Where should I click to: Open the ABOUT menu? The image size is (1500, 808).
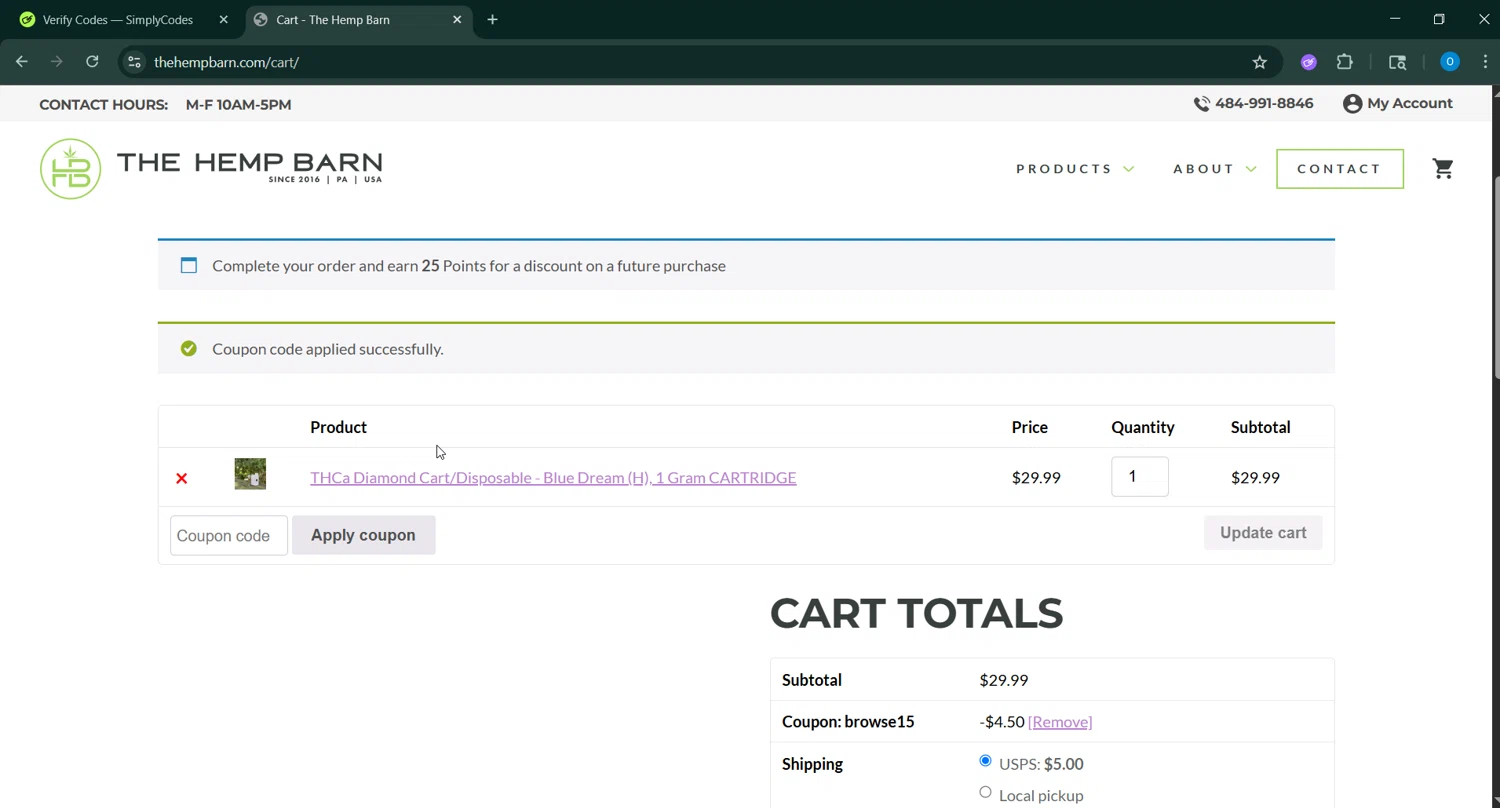pos(1204,168)
